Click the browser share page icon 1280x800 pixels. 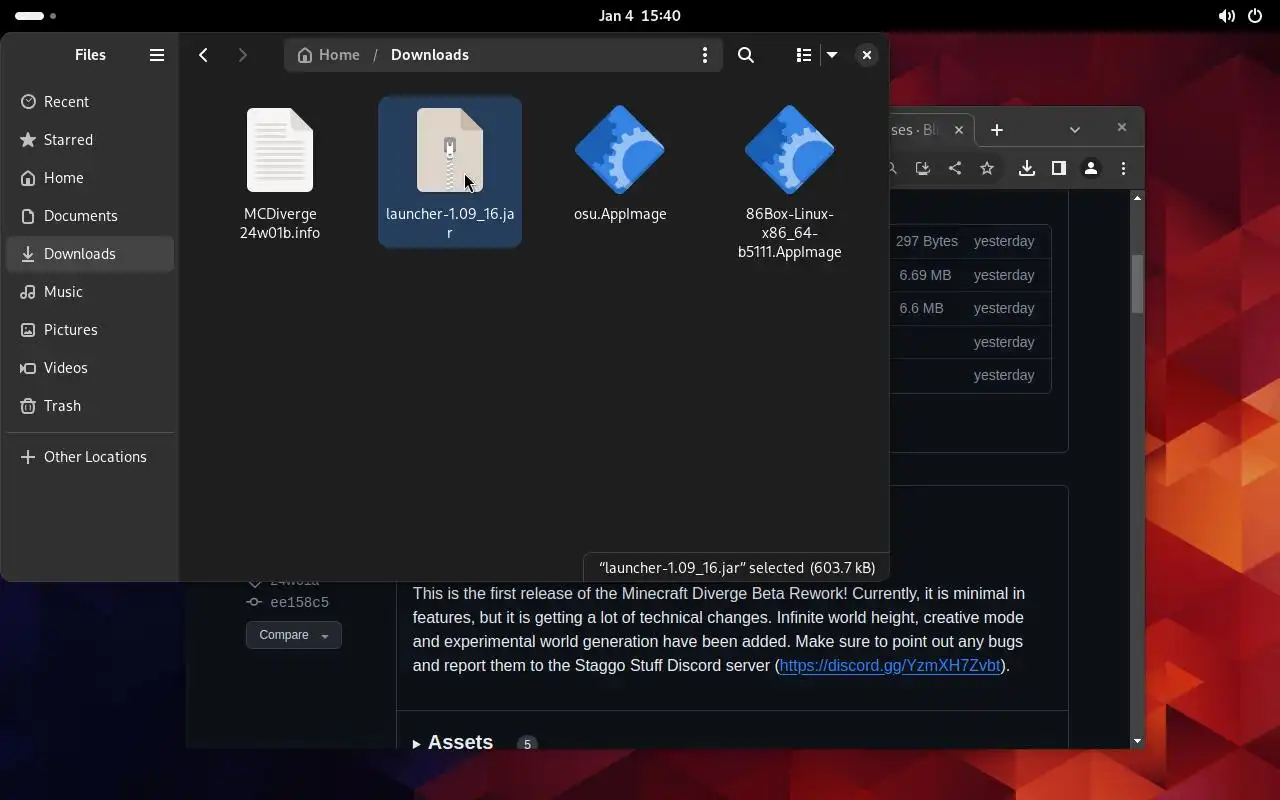click(955, 169)
